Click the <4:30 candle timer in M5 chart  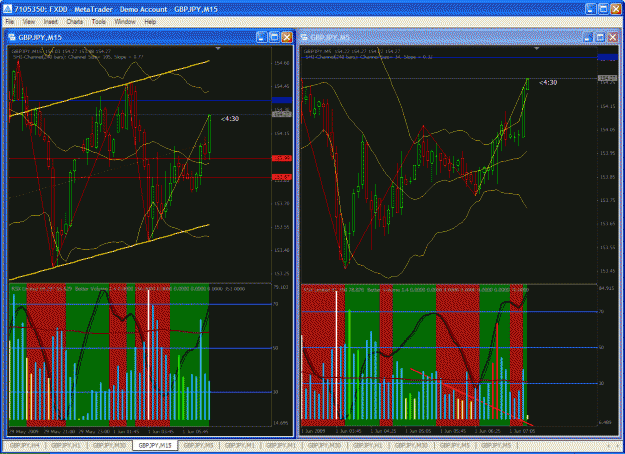(548, 83)
